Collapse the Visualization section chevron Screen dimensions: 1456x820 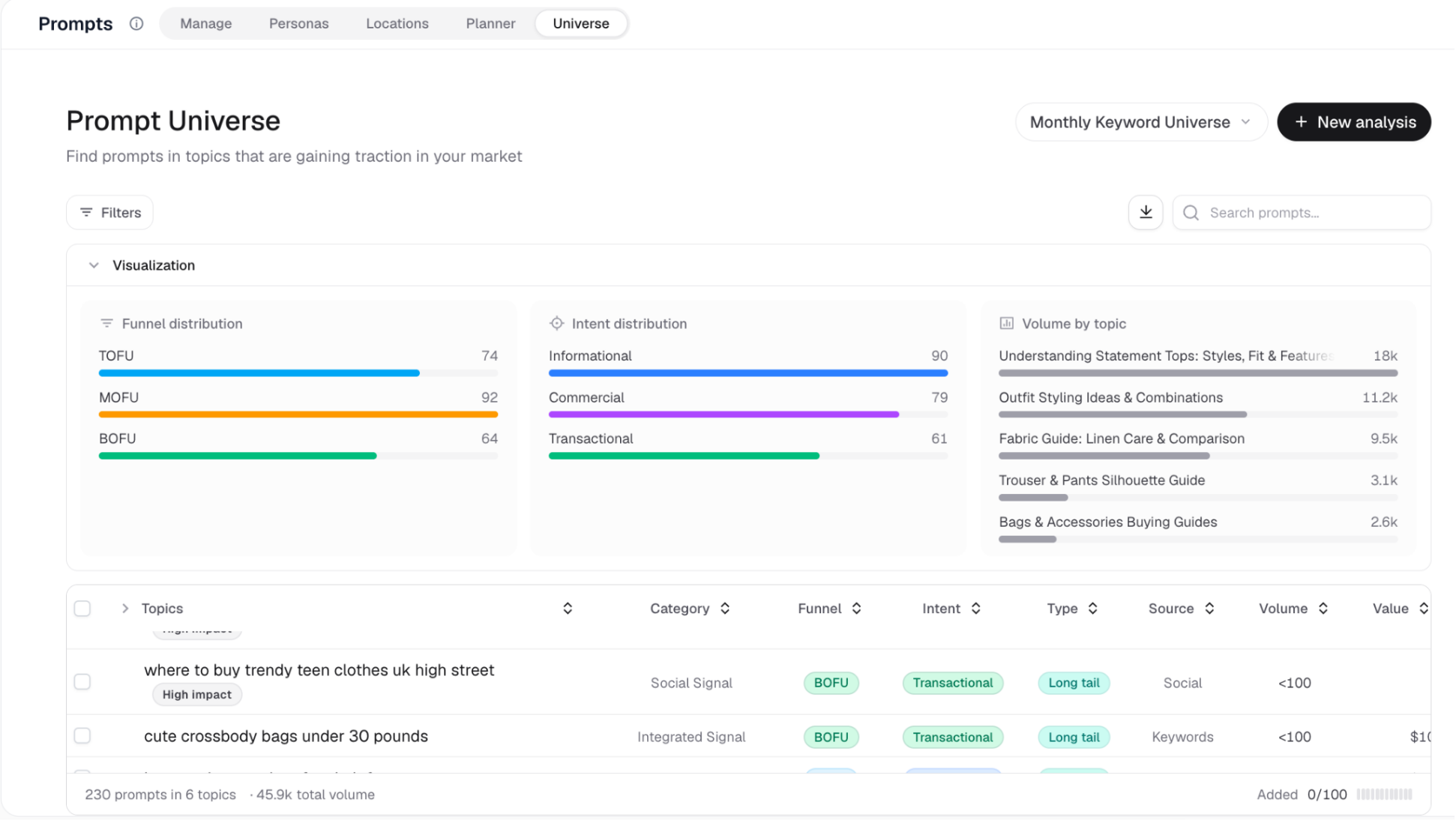tap(94, 265)
